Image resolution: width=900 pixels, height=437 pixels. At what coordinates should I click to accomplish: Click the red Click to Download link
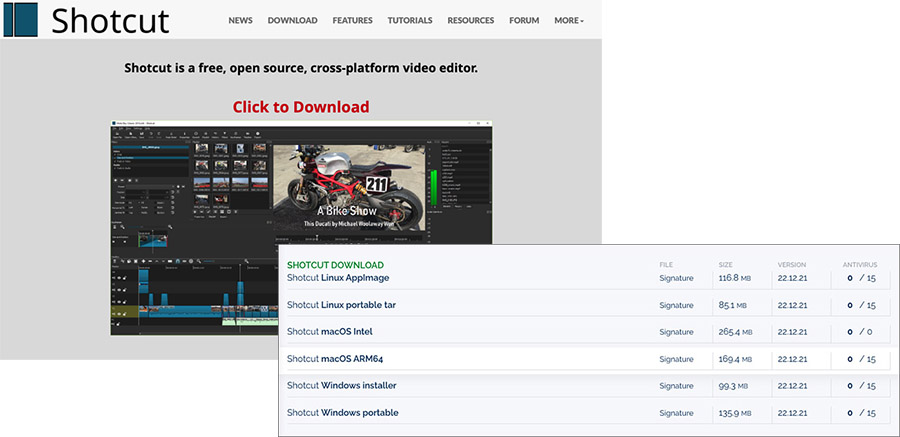tap(301, 107)
